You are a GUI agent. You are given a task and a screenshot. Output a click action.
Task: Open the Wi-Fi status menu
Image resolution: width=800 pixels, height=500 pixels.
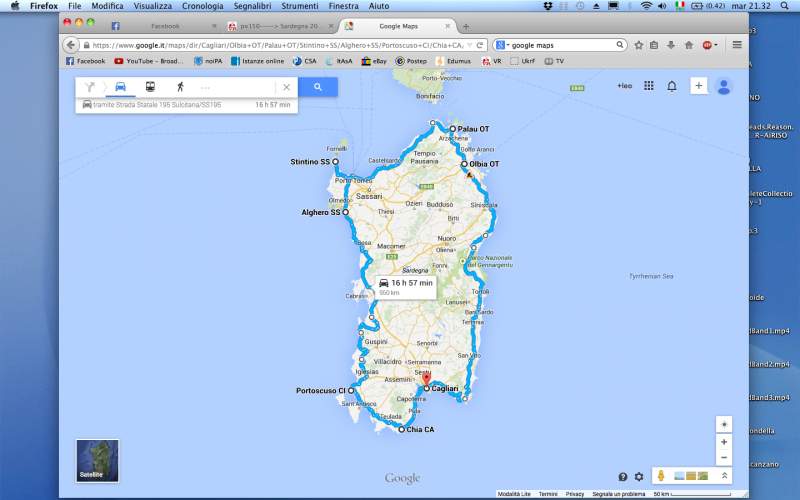(x=646, y=6)
